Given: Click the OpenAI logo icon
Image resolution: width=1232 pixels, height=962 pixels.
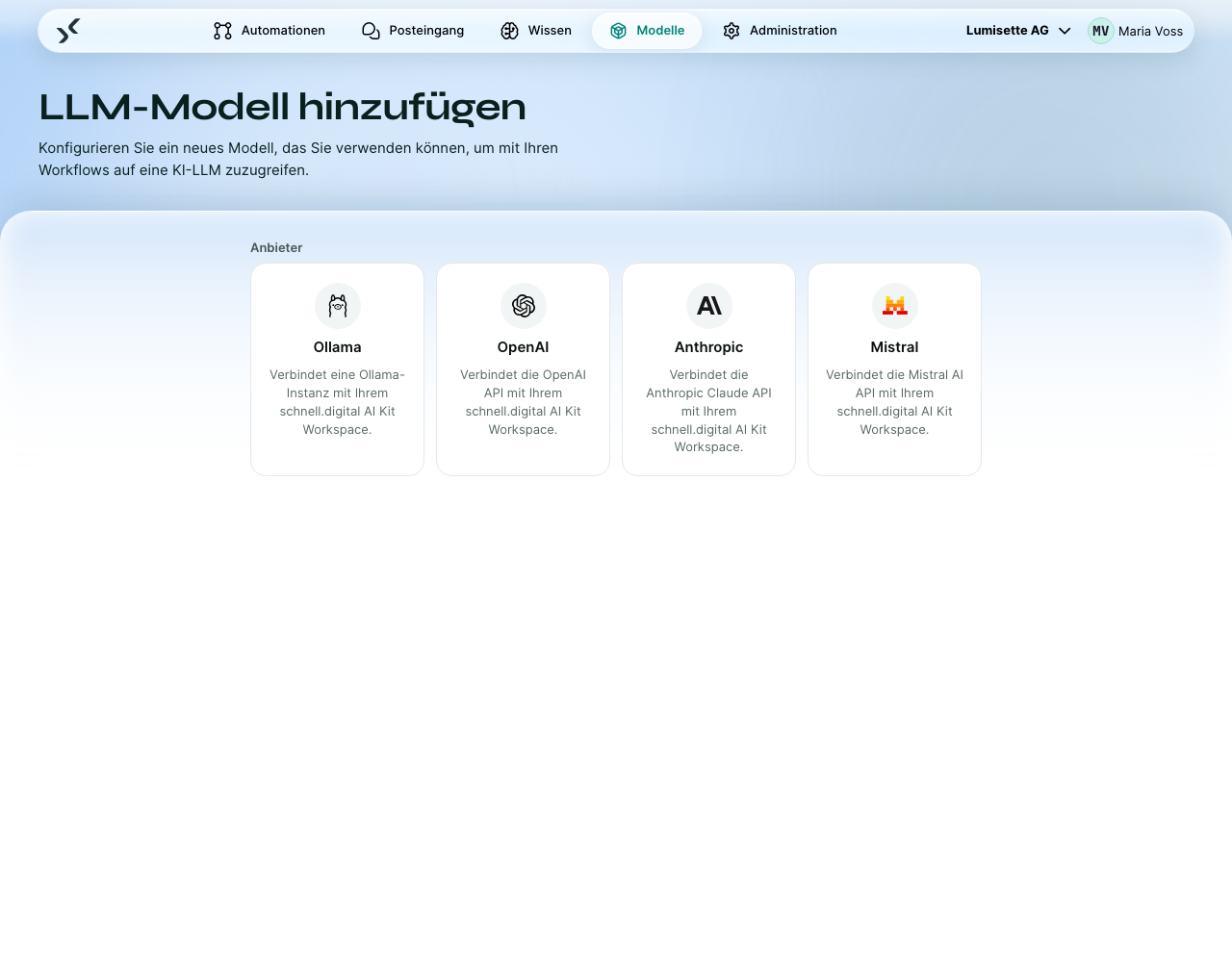Looking at the screenshot, I should click(x=524, y=306).
